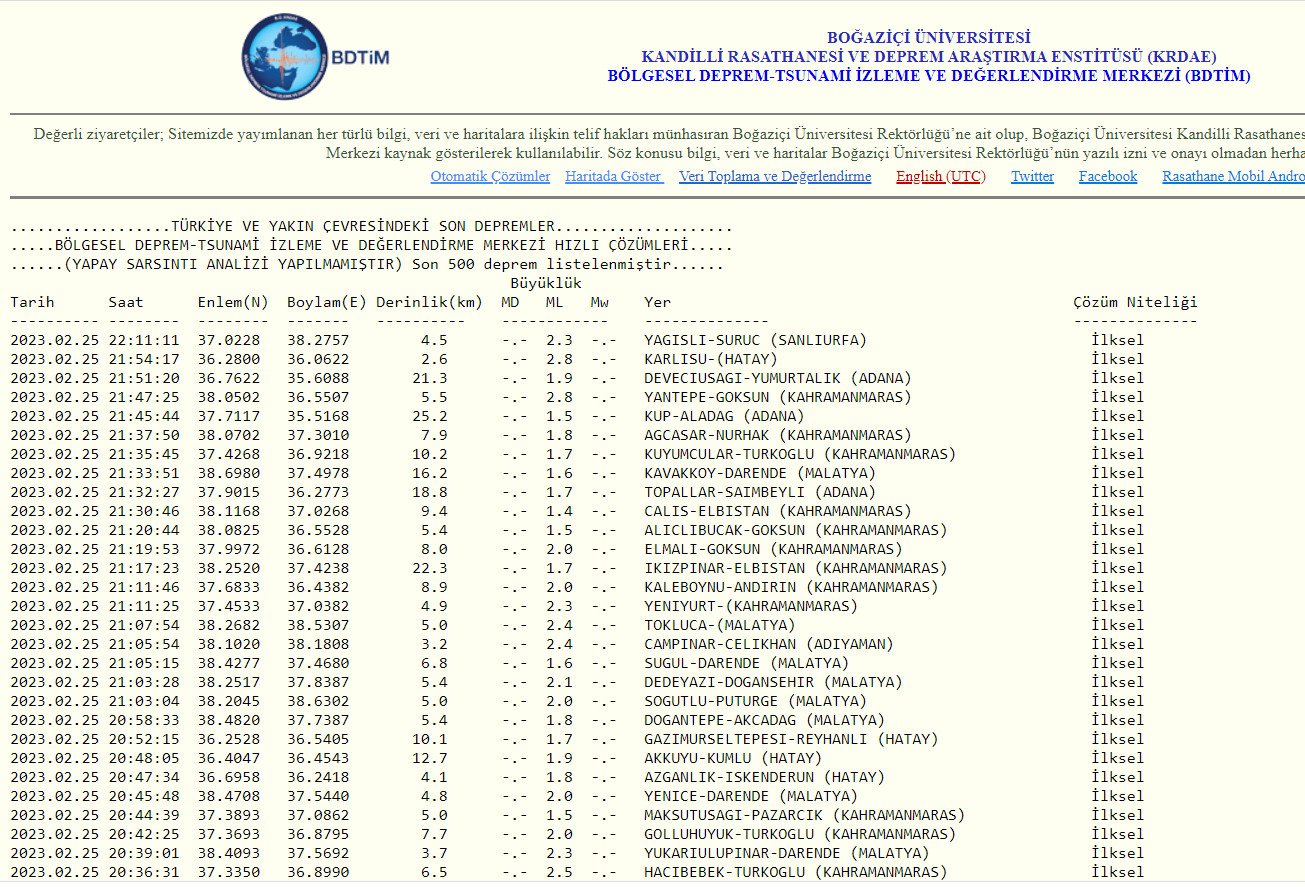Select KUP-ALADAG (ADANA) location text

724,416
